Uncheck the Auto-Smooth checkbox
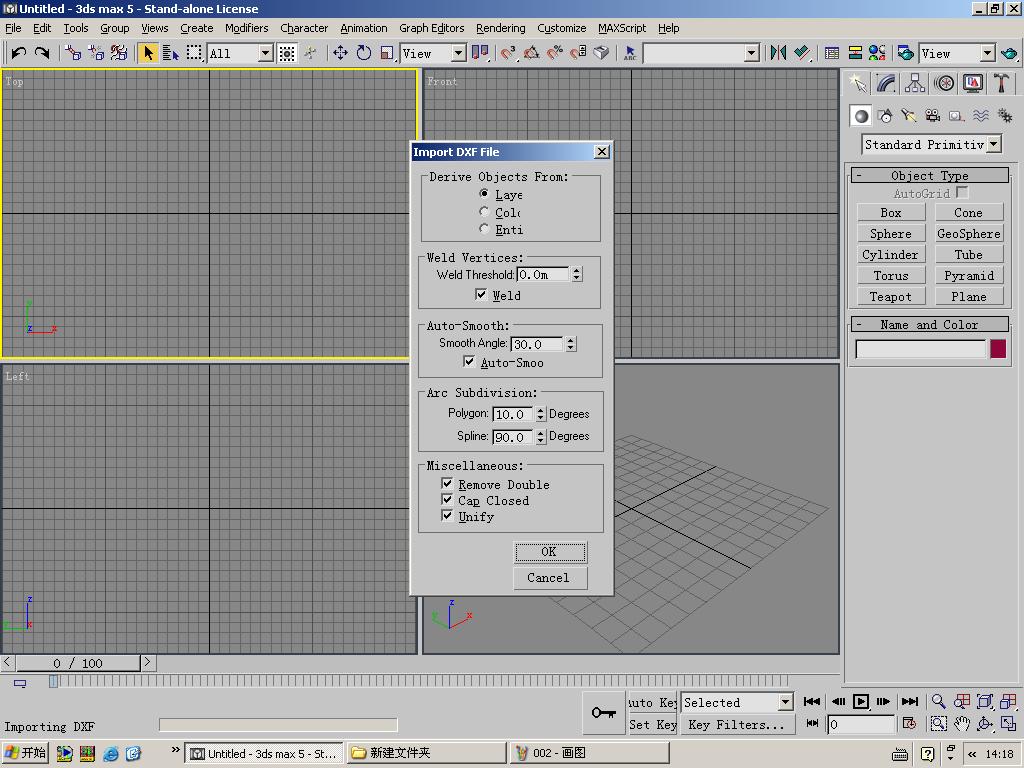Screen dimensions: 1024x768 click(x=469, y=361)
